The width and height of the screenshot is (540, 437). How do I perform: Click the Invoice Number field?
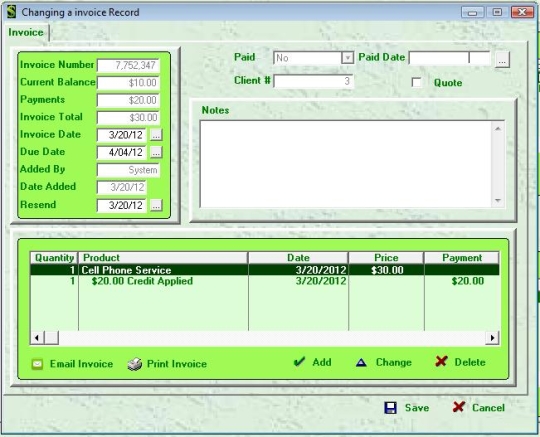click(x=128, y=65)
